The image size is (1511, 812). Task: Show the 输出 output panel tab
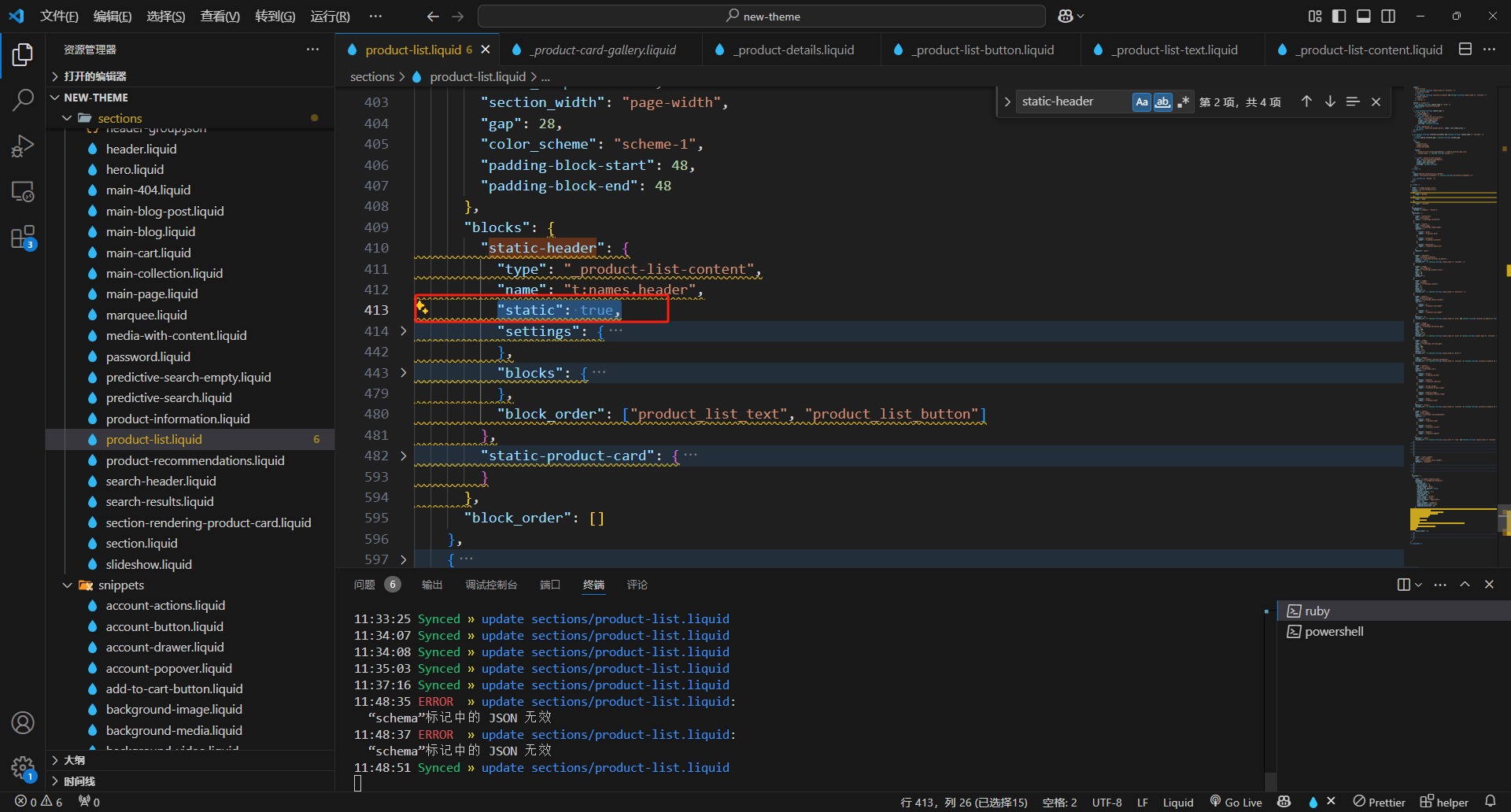pos(432,585)
